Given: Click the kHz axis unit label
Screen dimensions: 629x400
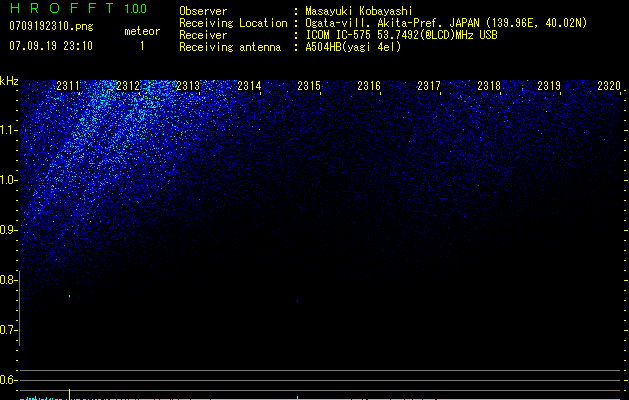Looking at the screenshot, I should [9, 81].
